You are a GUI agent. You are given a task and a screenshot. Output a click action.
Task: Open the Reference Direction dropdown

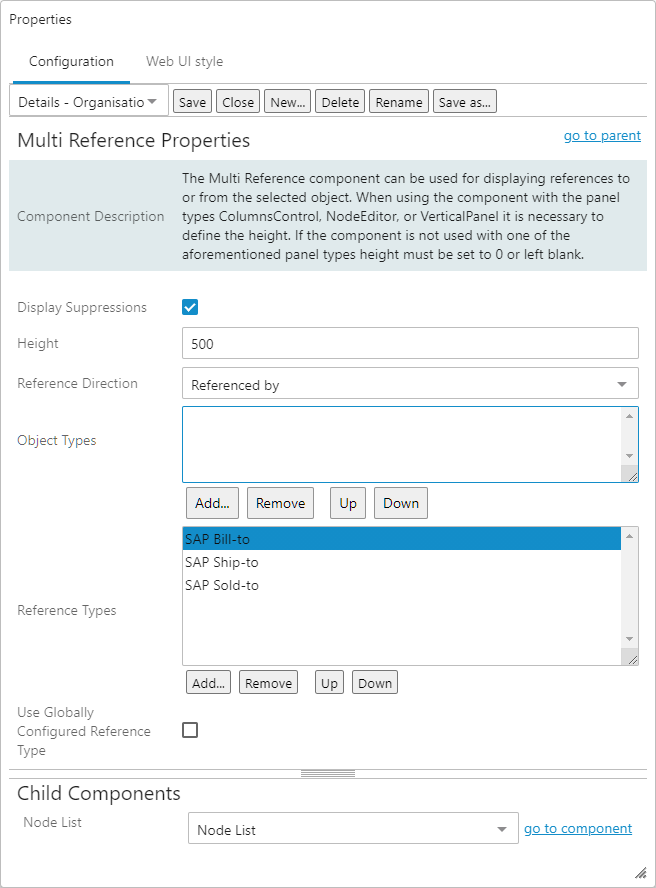(x=410, y=384)
